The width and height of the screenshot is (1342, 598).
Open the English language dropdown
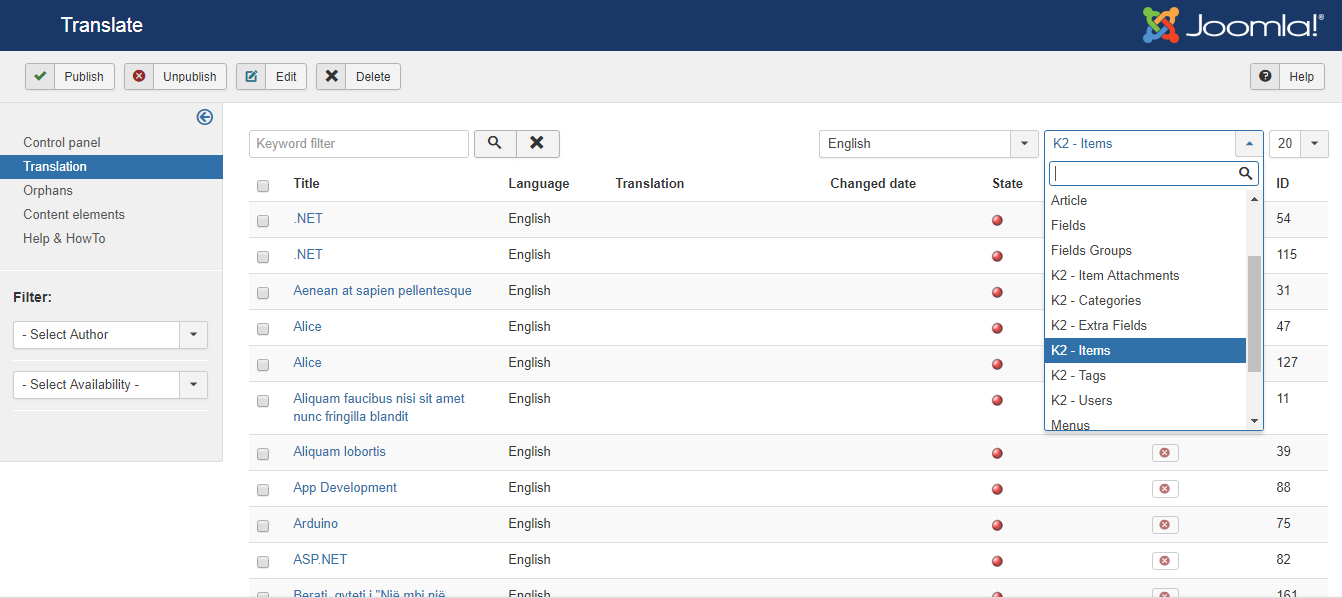point(928,143)
